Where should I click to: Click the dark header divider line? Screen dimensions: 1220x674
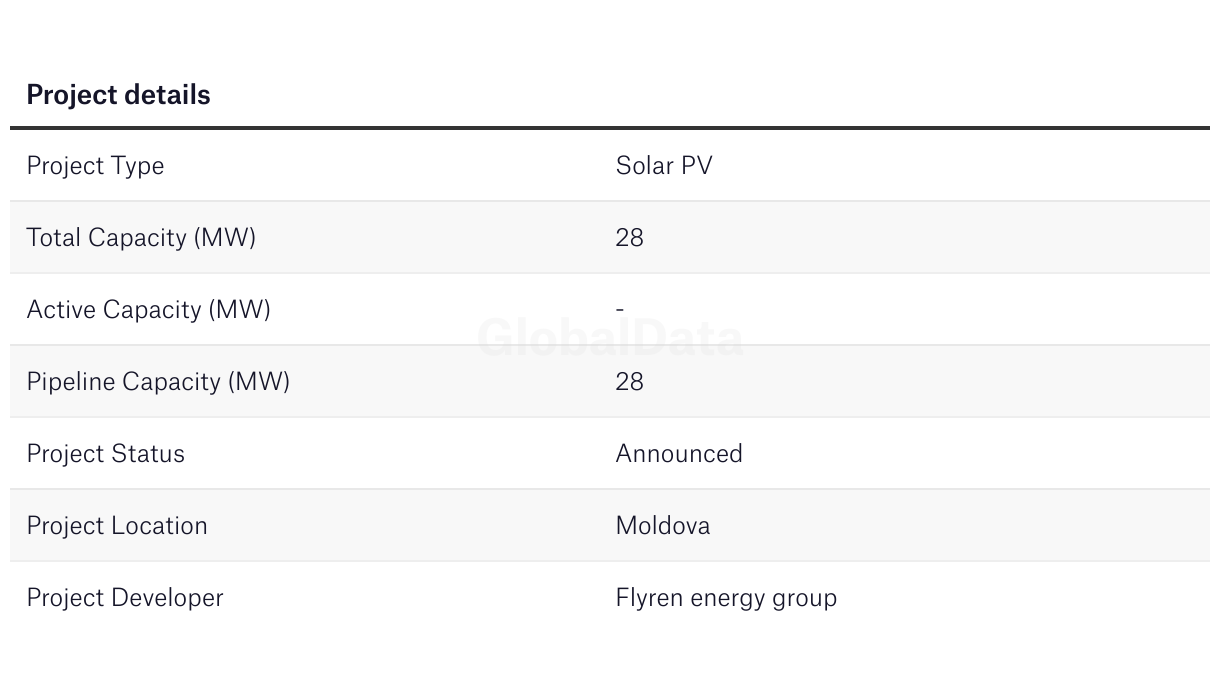click(x=610, y=128)
